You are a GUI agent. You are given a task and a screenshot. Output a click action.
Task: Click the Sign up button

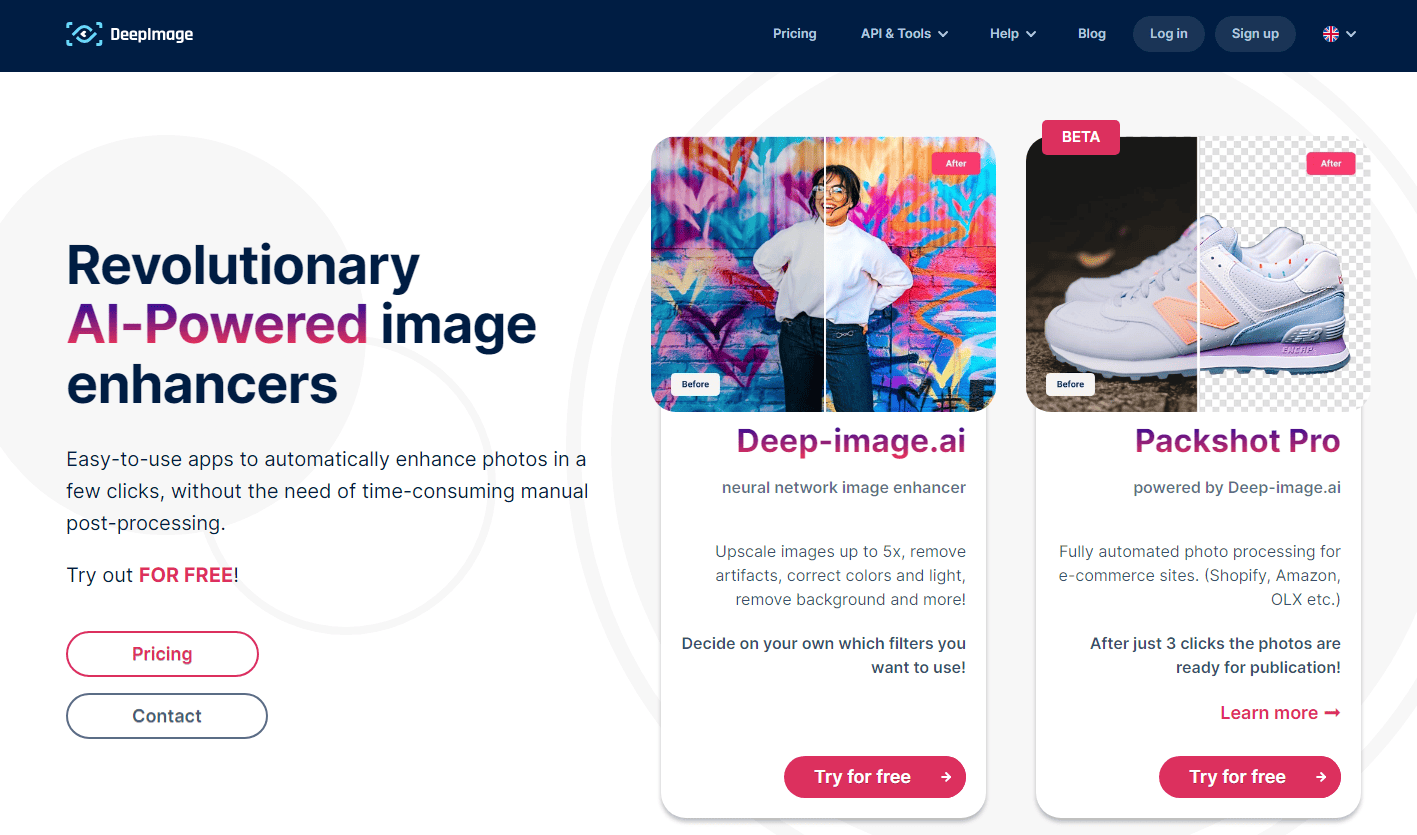pos(1255,34)
